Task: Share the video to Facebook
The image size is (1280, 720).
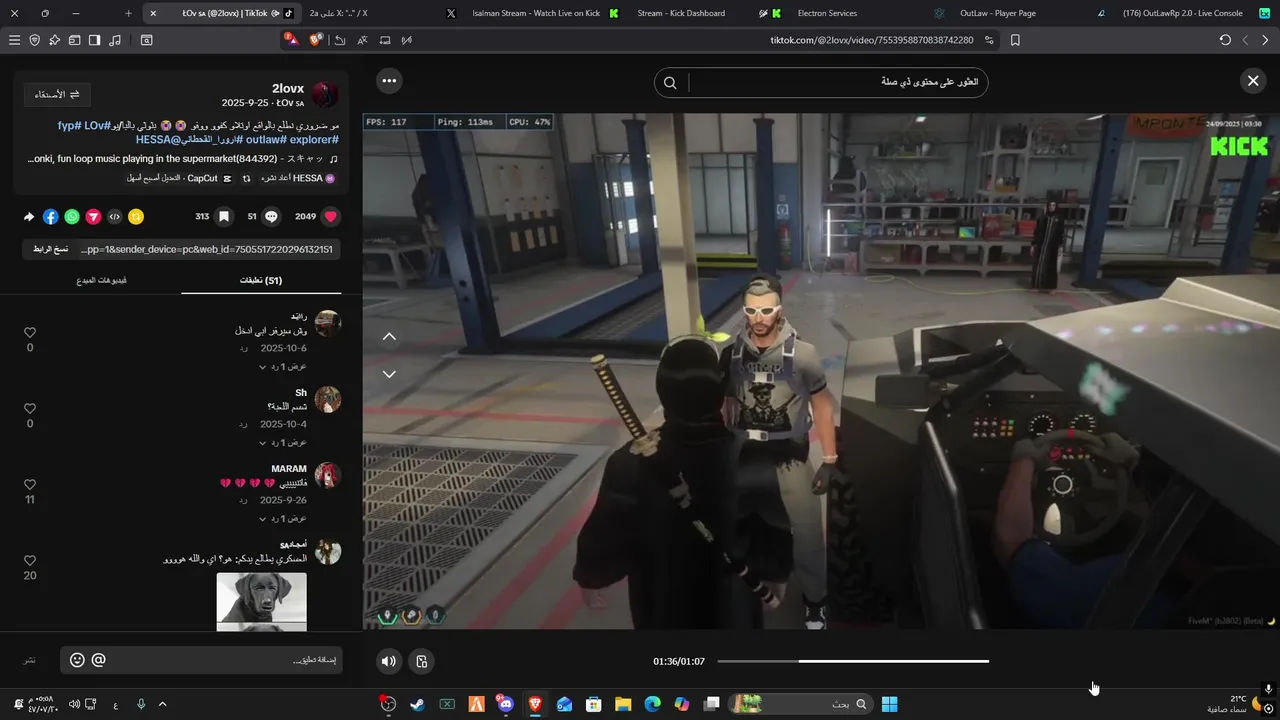Action: 50,216
